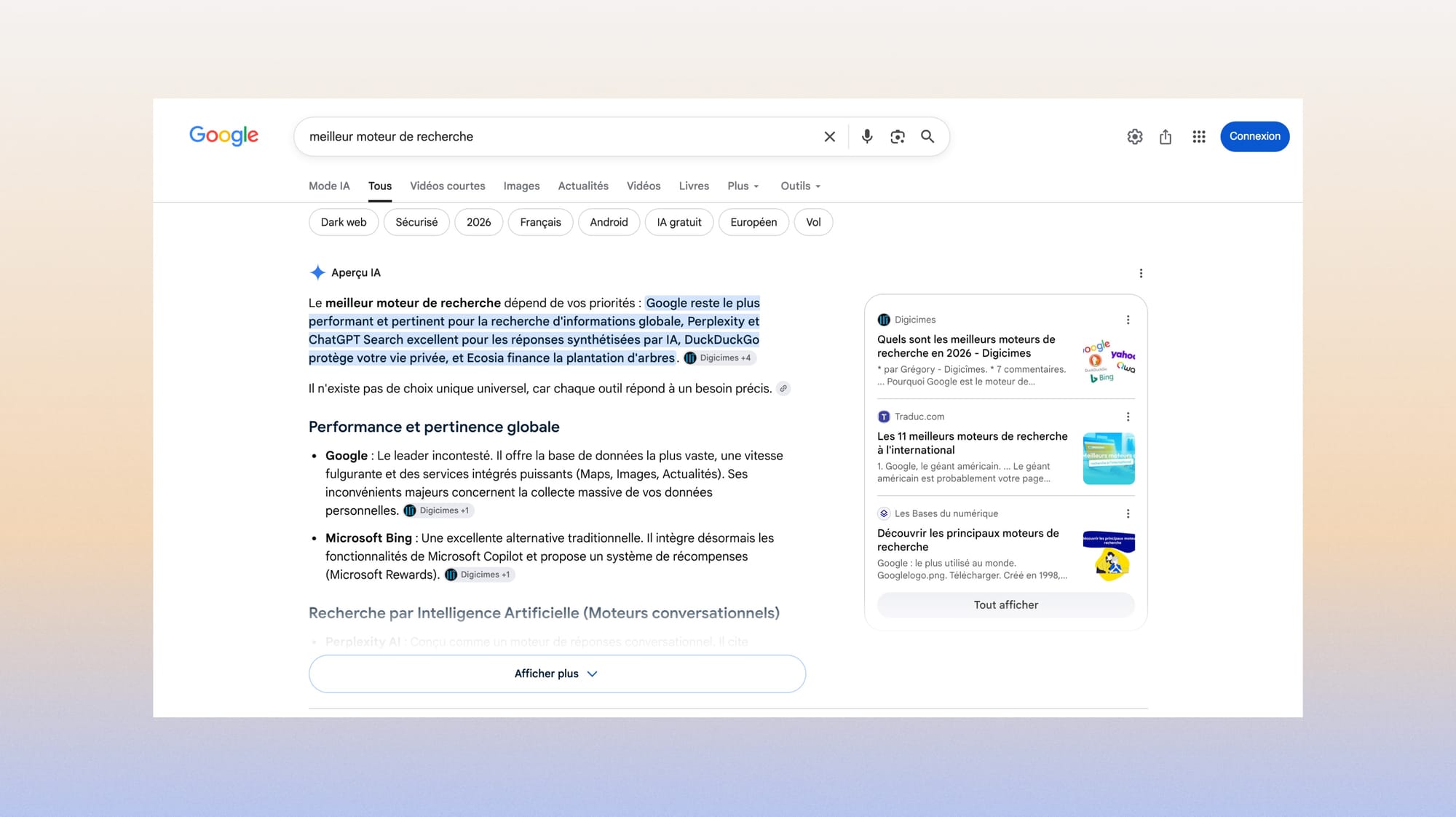Clear the search query with the X icon
The height and width of the screenshot is (817, 1456).
click(829, 137)
